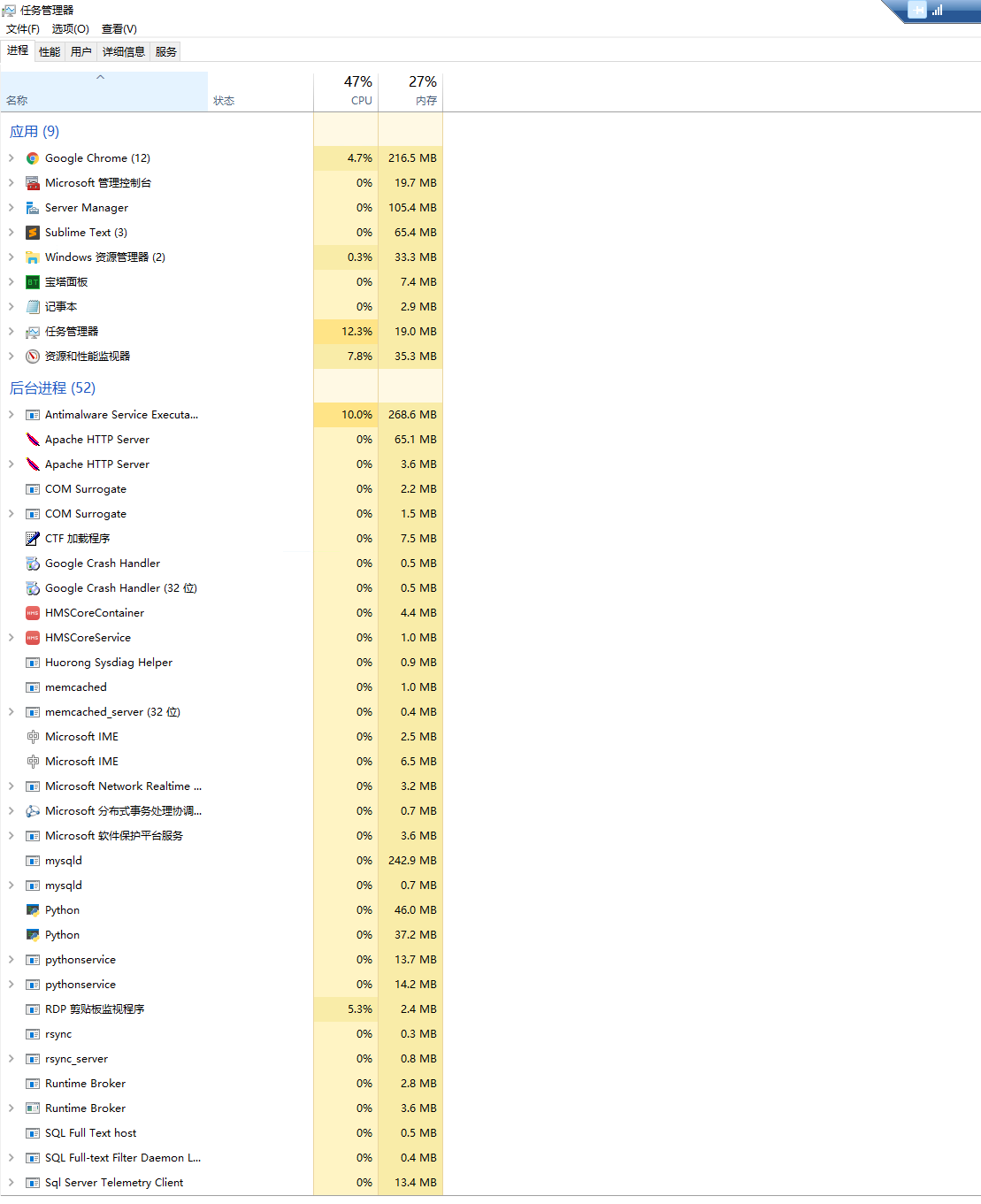
Task: Expand the Windows 资源管理器 (2) group
Action: [11, 257]
